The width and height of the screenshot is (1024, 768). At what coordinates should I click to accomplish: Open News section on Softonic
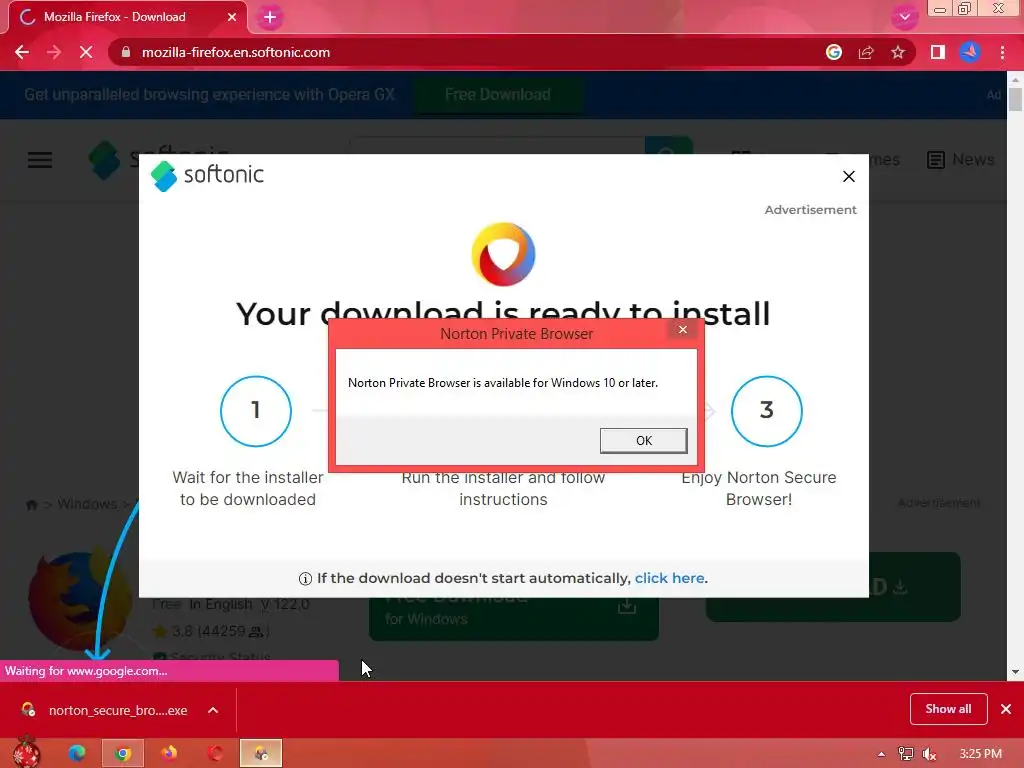click(x=961, y=159)
